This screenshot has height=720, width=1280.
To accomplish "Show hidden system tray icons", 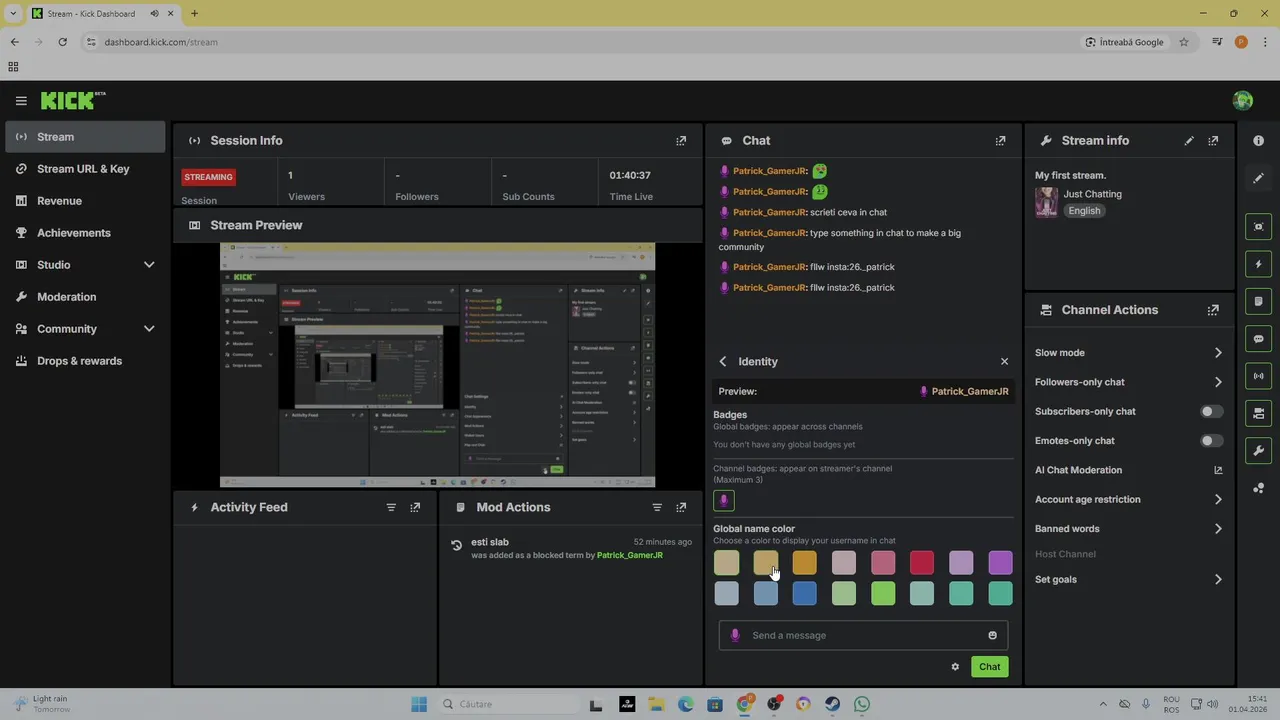I will (x=1103, y=704).
